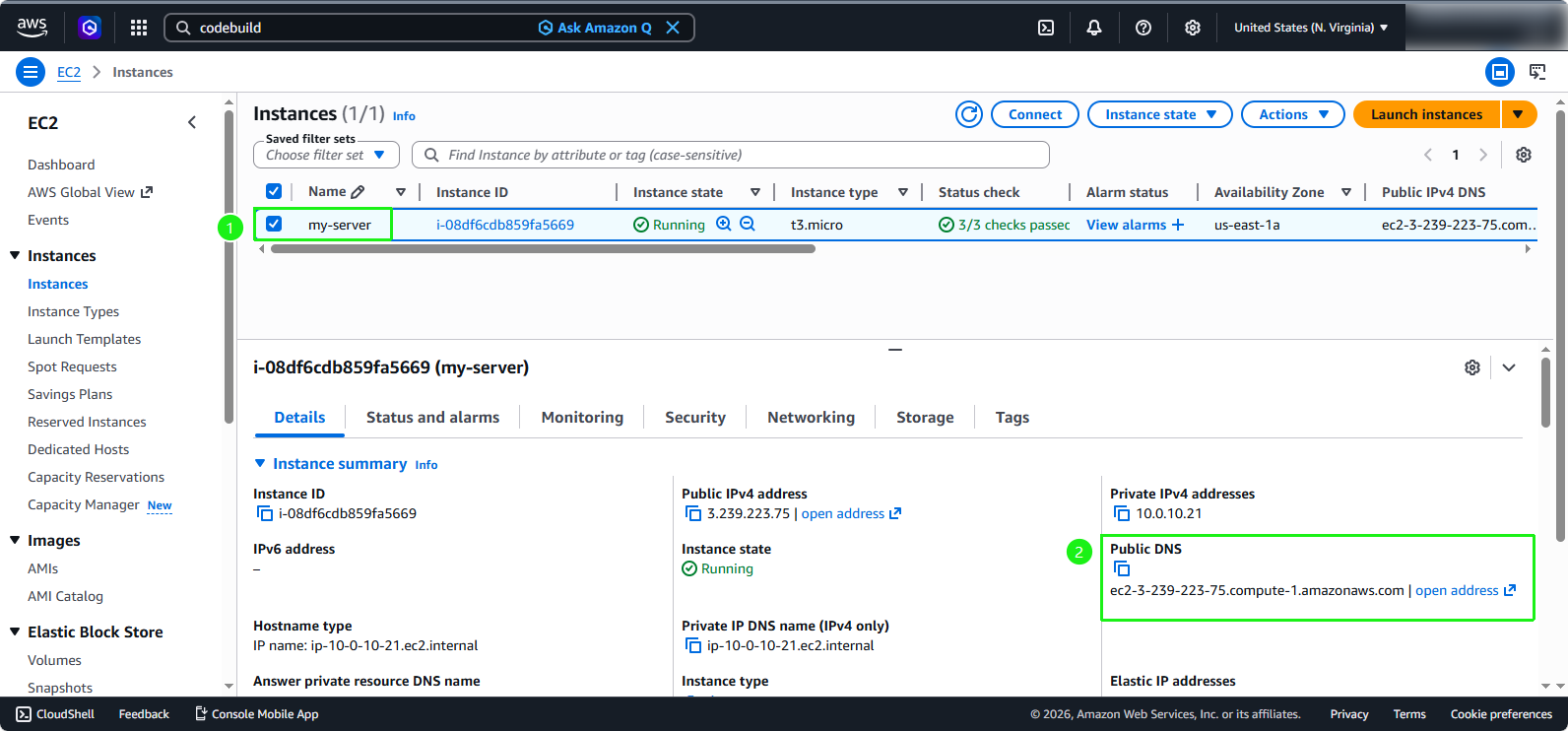
Task: Collapse the instance details panel chevron
Action: 1509,367
